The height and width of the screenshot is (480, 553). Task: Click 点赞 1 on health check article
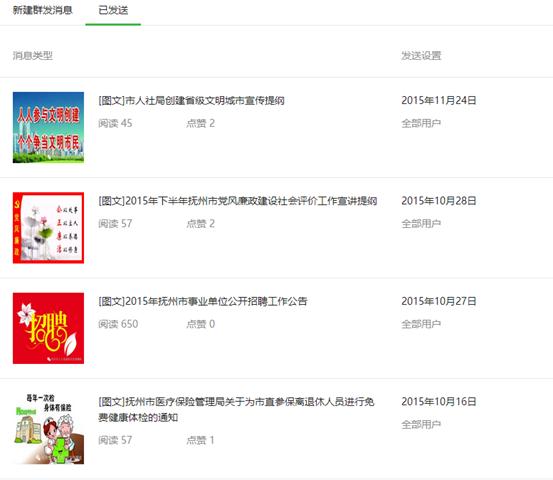(200, 440)
